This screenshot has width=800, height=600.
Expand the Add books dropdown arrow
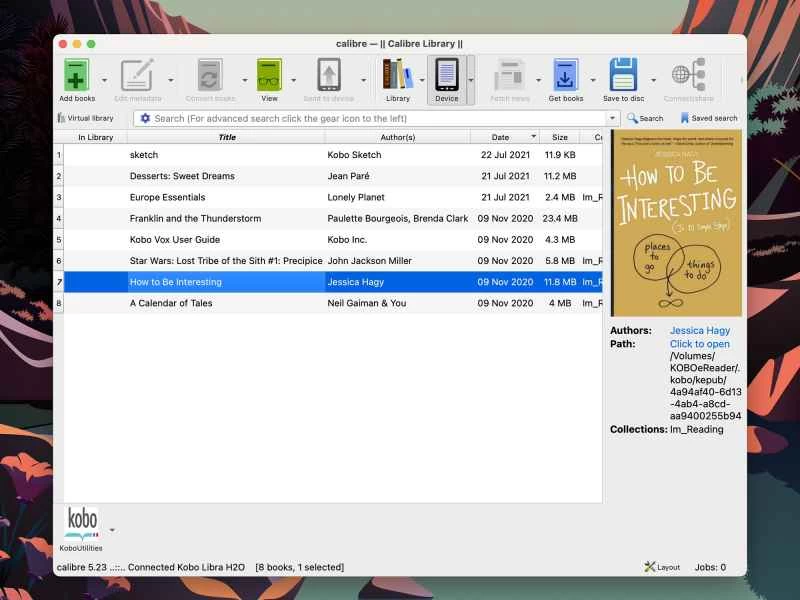pyautogui.click(x=102, y=80)
